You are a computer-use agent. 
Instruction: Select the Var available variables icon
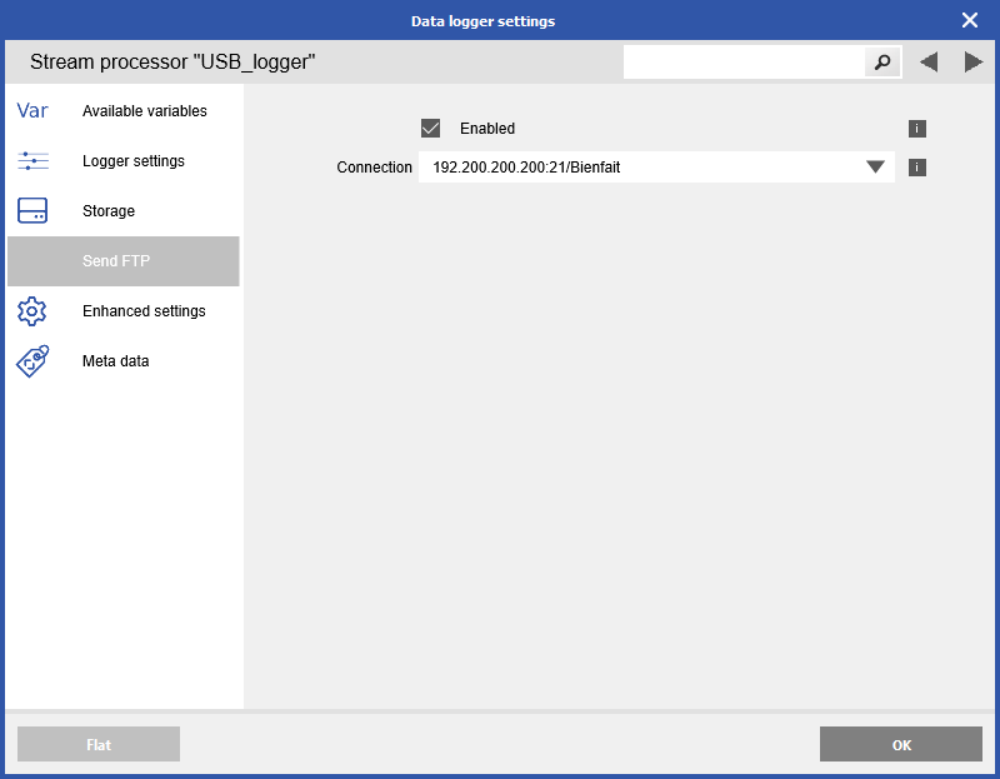point(32,111)
